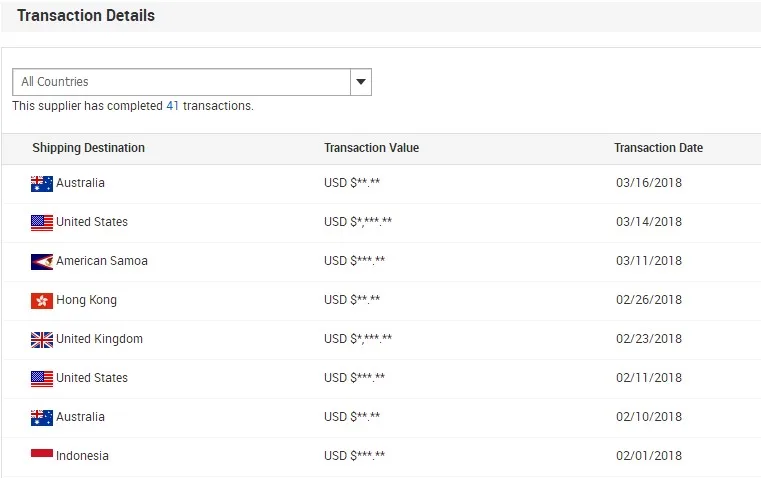Click the Hong Kong flag icon

(x=42, y=300)
